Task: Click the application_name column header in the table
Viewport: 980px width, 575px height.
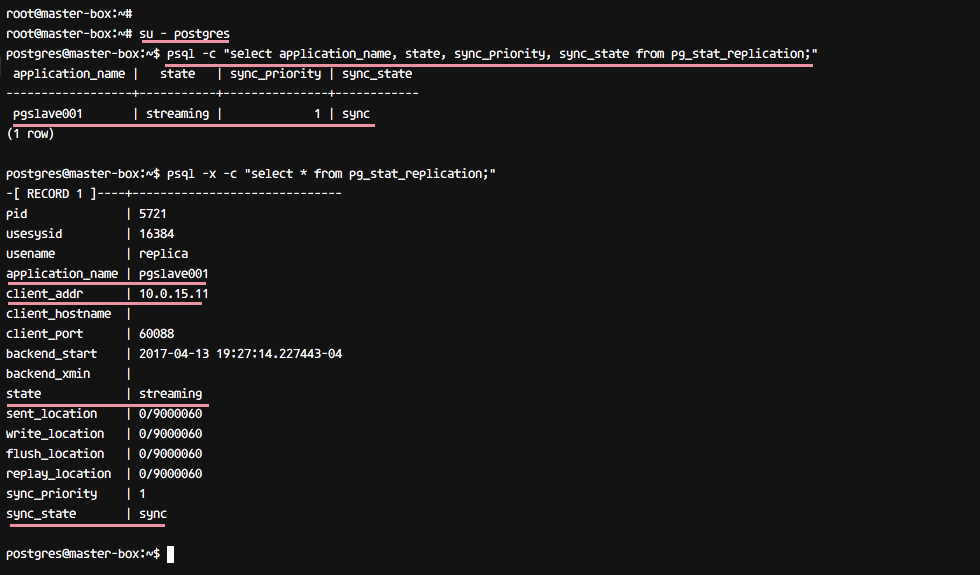Action: 69,74
